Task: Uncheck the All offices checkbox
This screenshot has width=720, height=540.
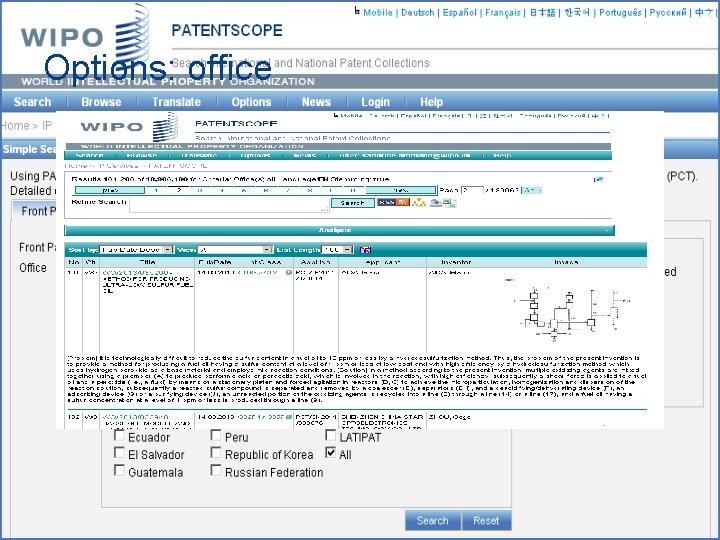Action: (x=331, y=453)
